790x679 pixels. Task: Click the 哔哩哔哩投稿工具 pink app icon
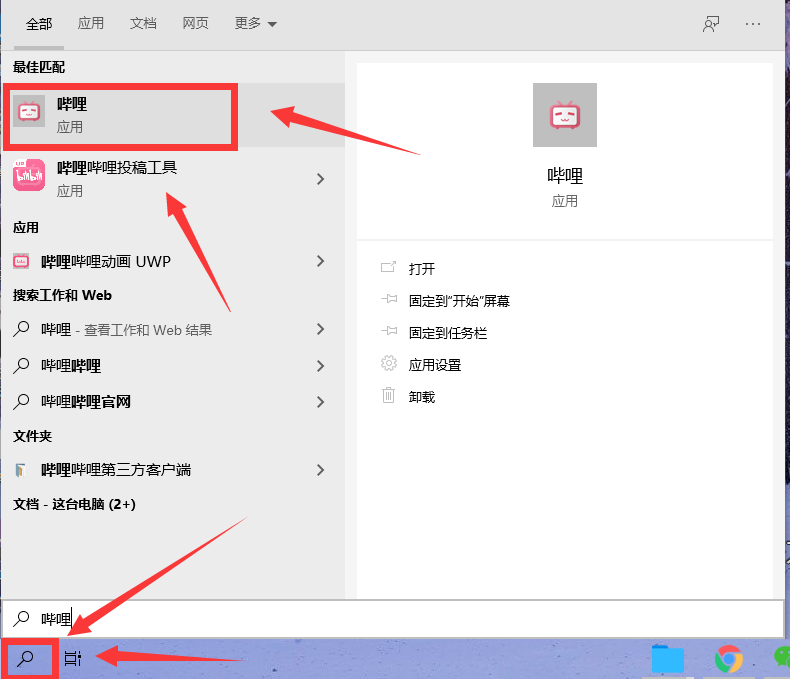pos(29,175)
